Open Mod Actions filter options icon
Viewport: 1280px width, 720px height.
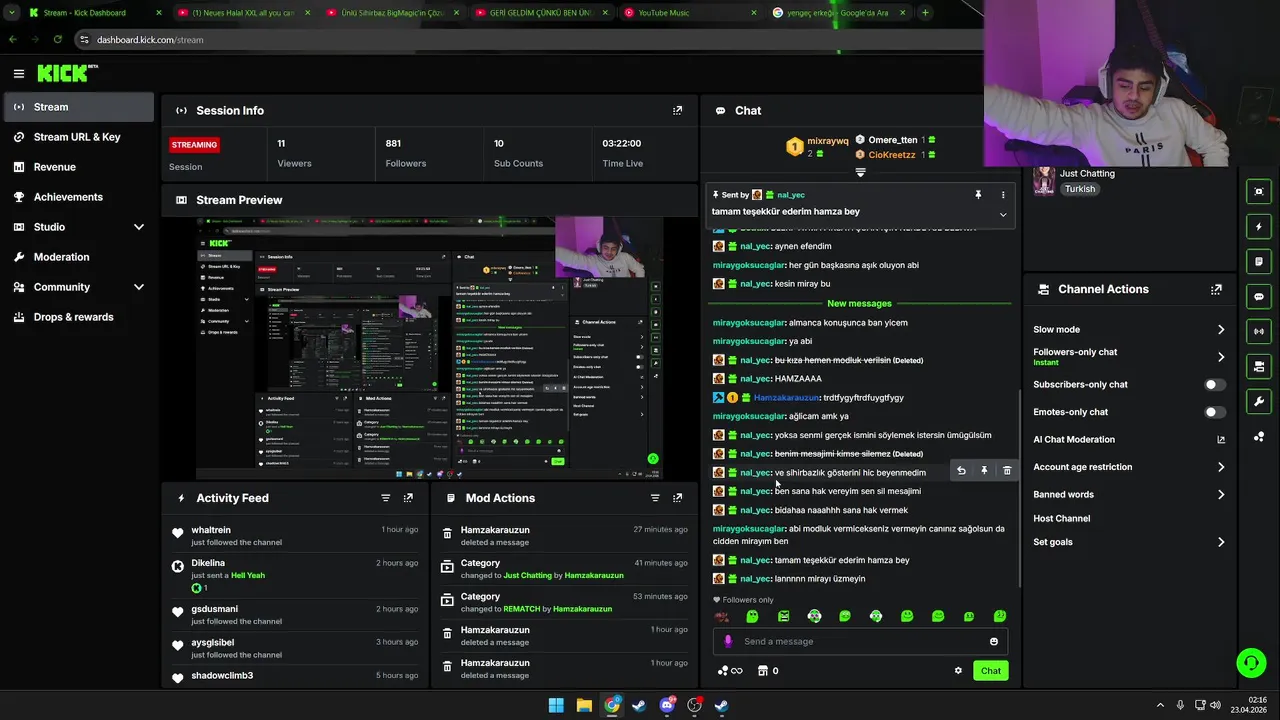655,498
